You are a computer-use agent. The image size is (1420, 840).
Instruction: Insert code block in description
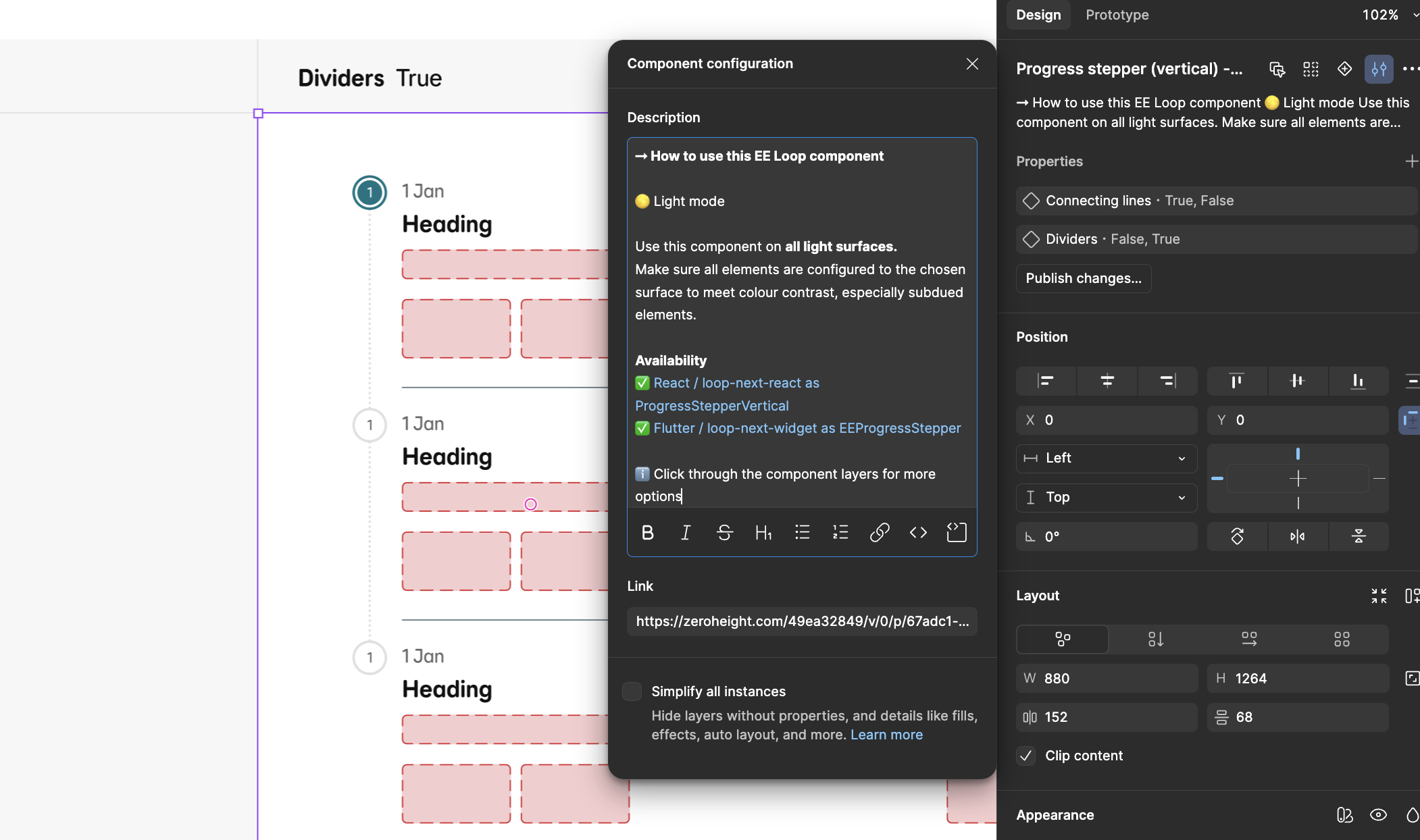coord(957,533)
